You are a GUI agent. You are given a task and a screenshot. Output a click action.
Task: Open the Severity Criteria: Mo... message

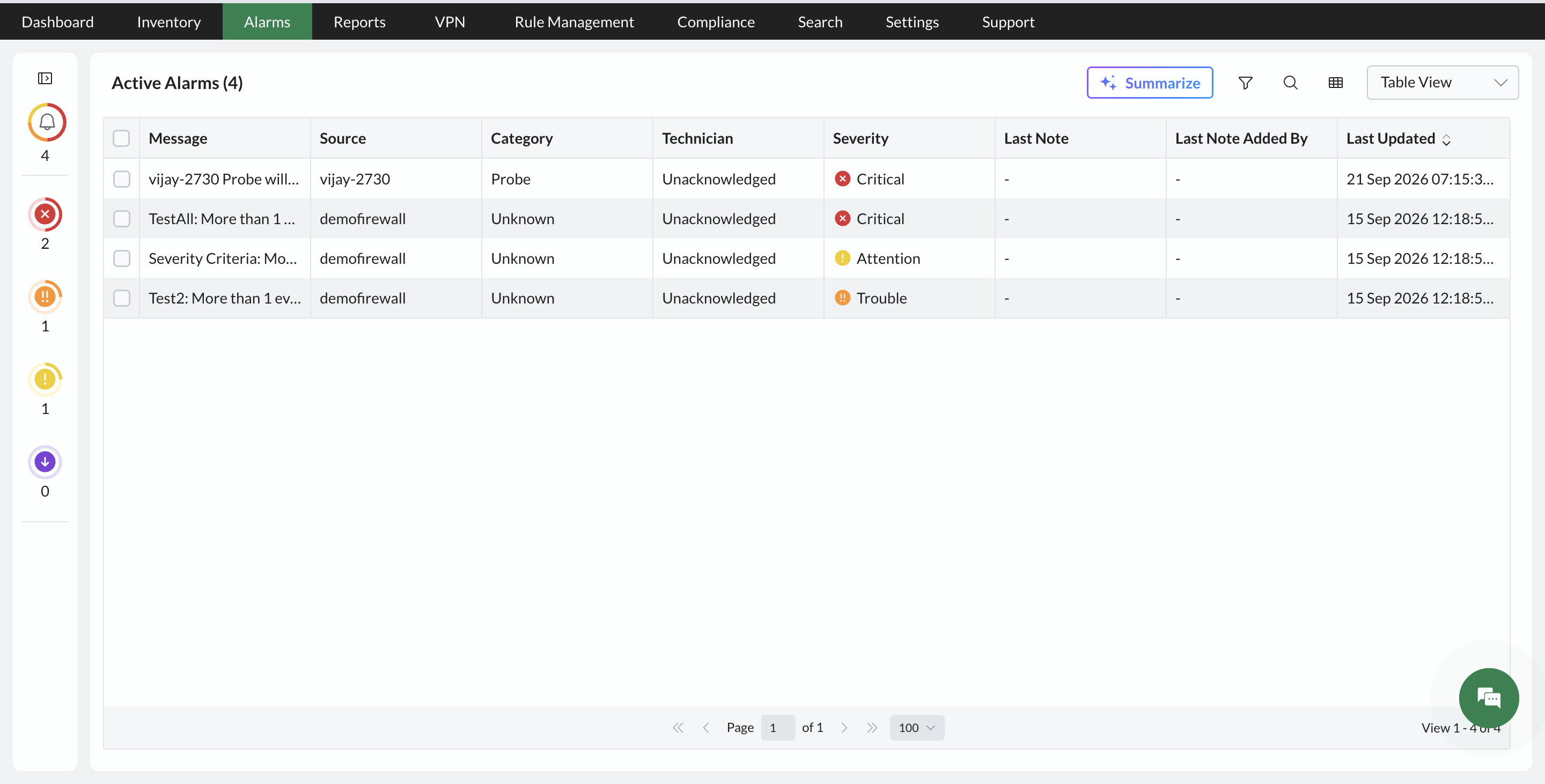pos(223,258)
